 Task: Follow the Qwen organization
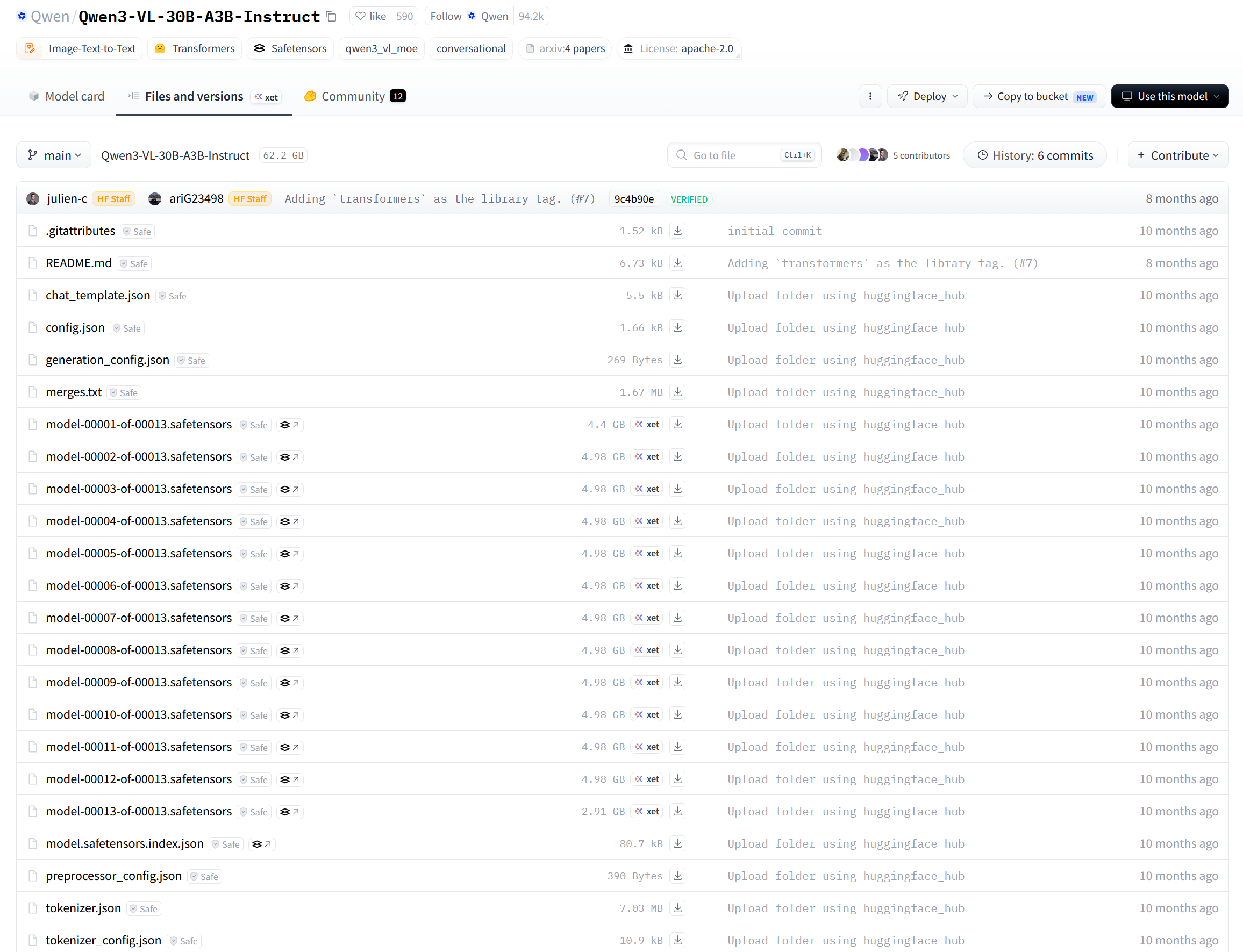tap(469, 17)
